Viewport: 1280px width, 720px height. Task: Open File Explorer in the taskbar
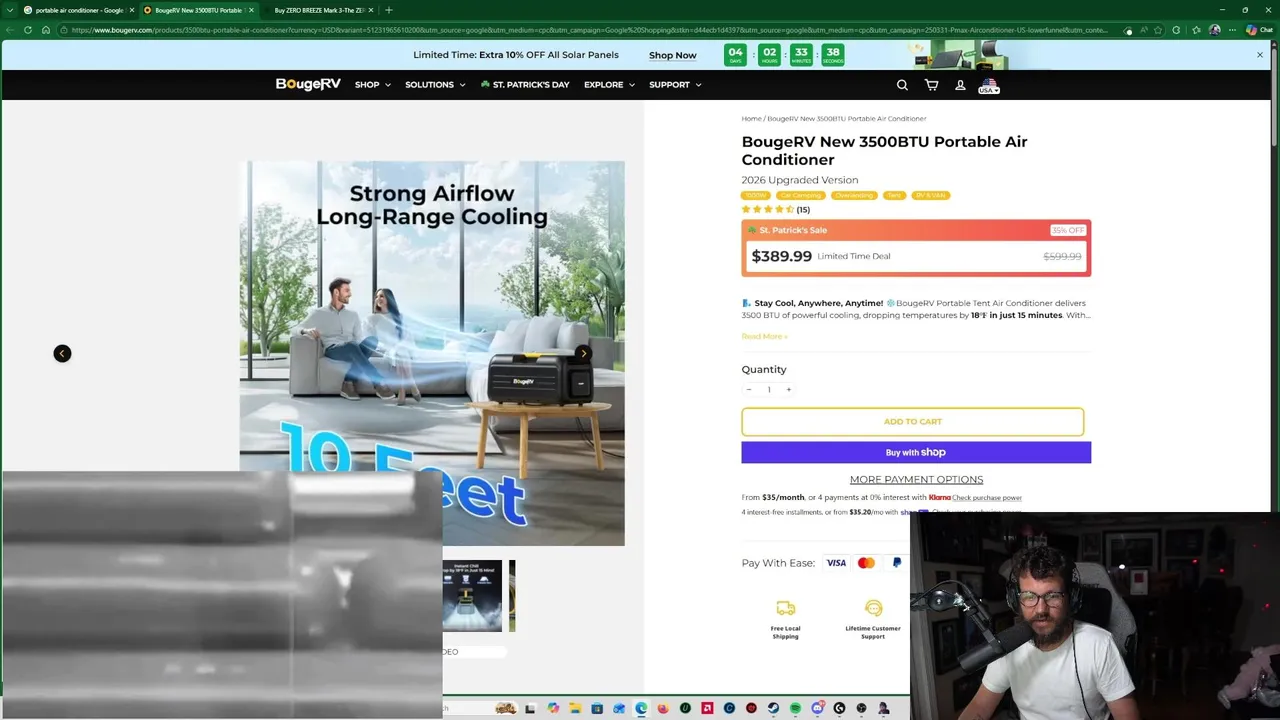(x=575, y=708)
